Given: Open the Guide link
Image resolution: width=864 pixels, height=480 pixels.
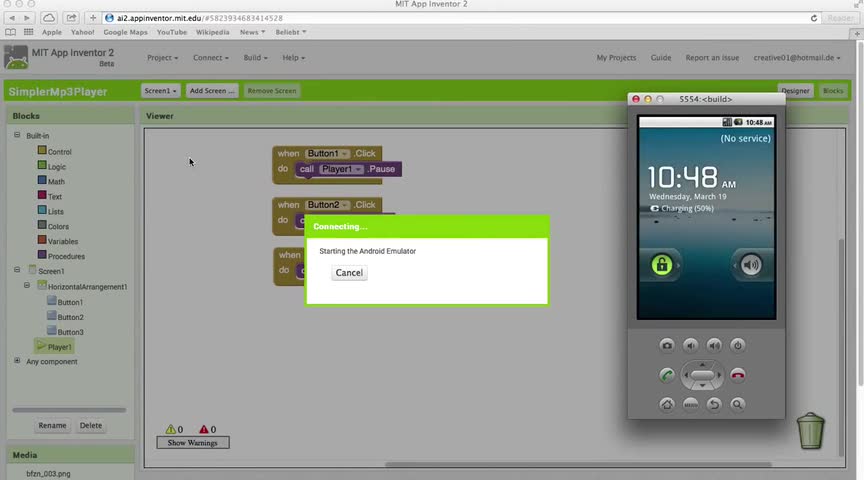Looking at the screenshot, I should (661, 58).
